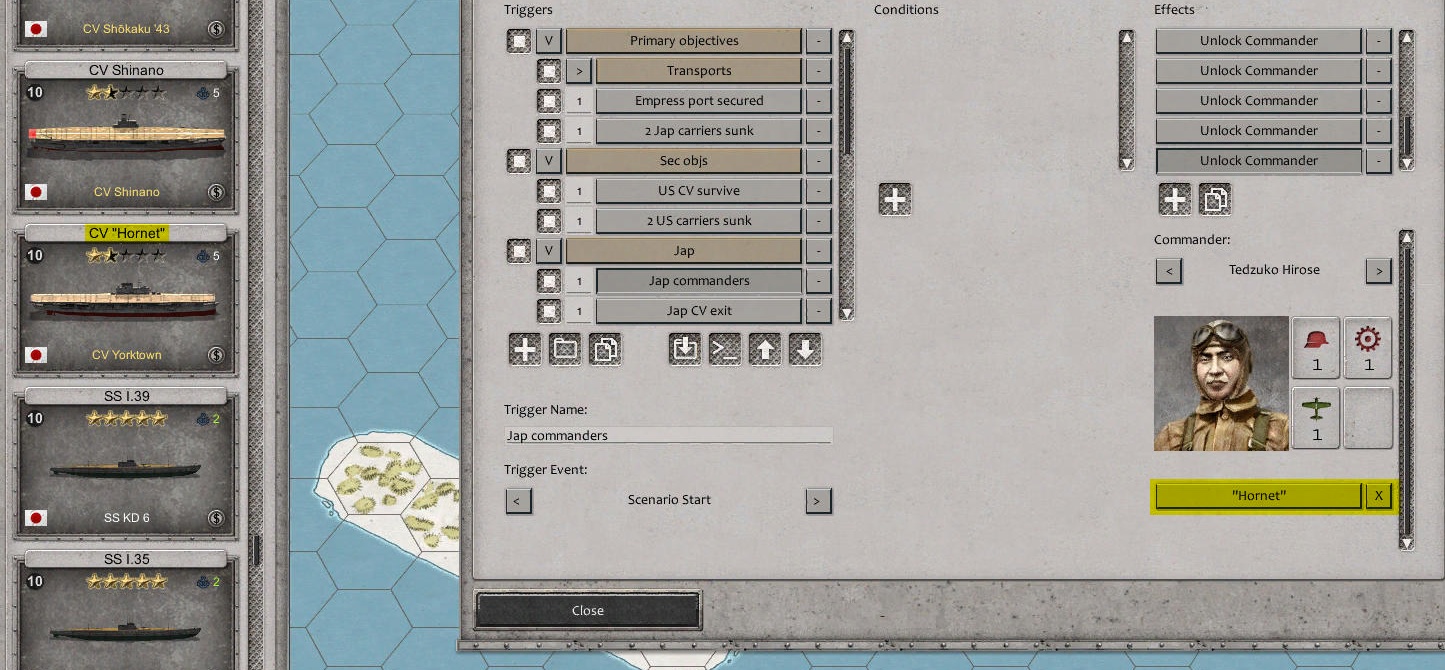Collapse the Jap folder
The height and width of the screenshot is (670, 1445).
point(548,251)
